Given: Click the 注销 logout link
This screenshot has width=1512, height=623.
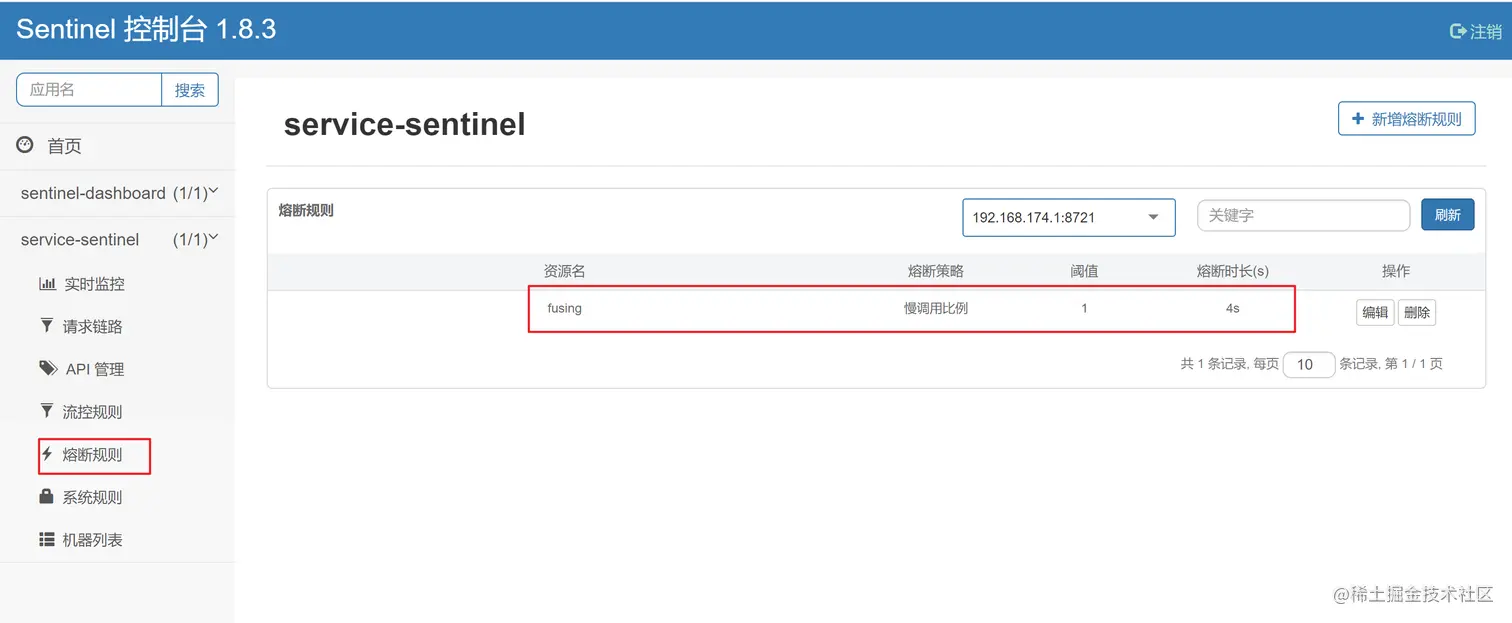Looking at the screenshot, I should pyautogui.click(x=1475, y=31).
